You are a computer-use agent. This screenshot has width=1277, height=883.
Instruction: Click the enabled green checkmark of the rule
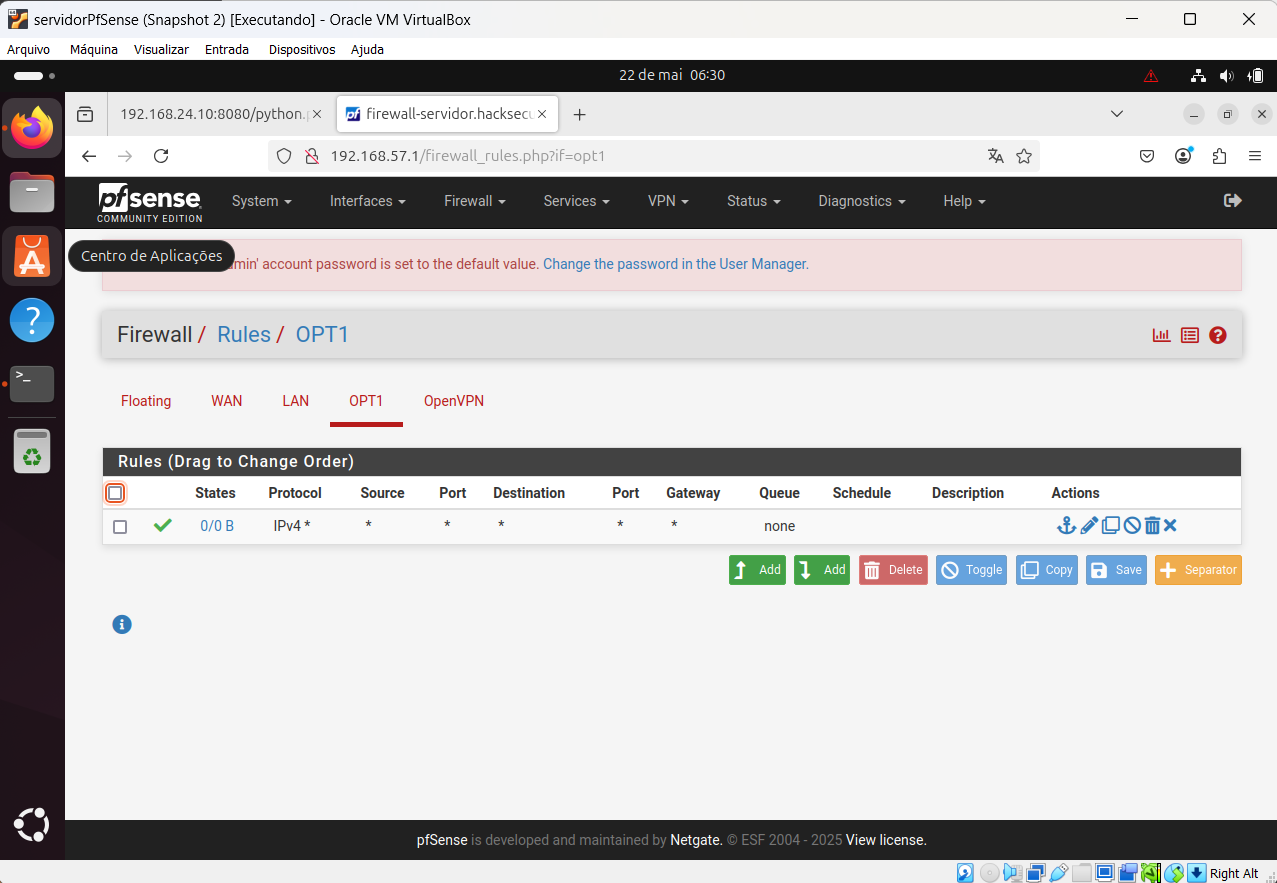coord(163,525)
